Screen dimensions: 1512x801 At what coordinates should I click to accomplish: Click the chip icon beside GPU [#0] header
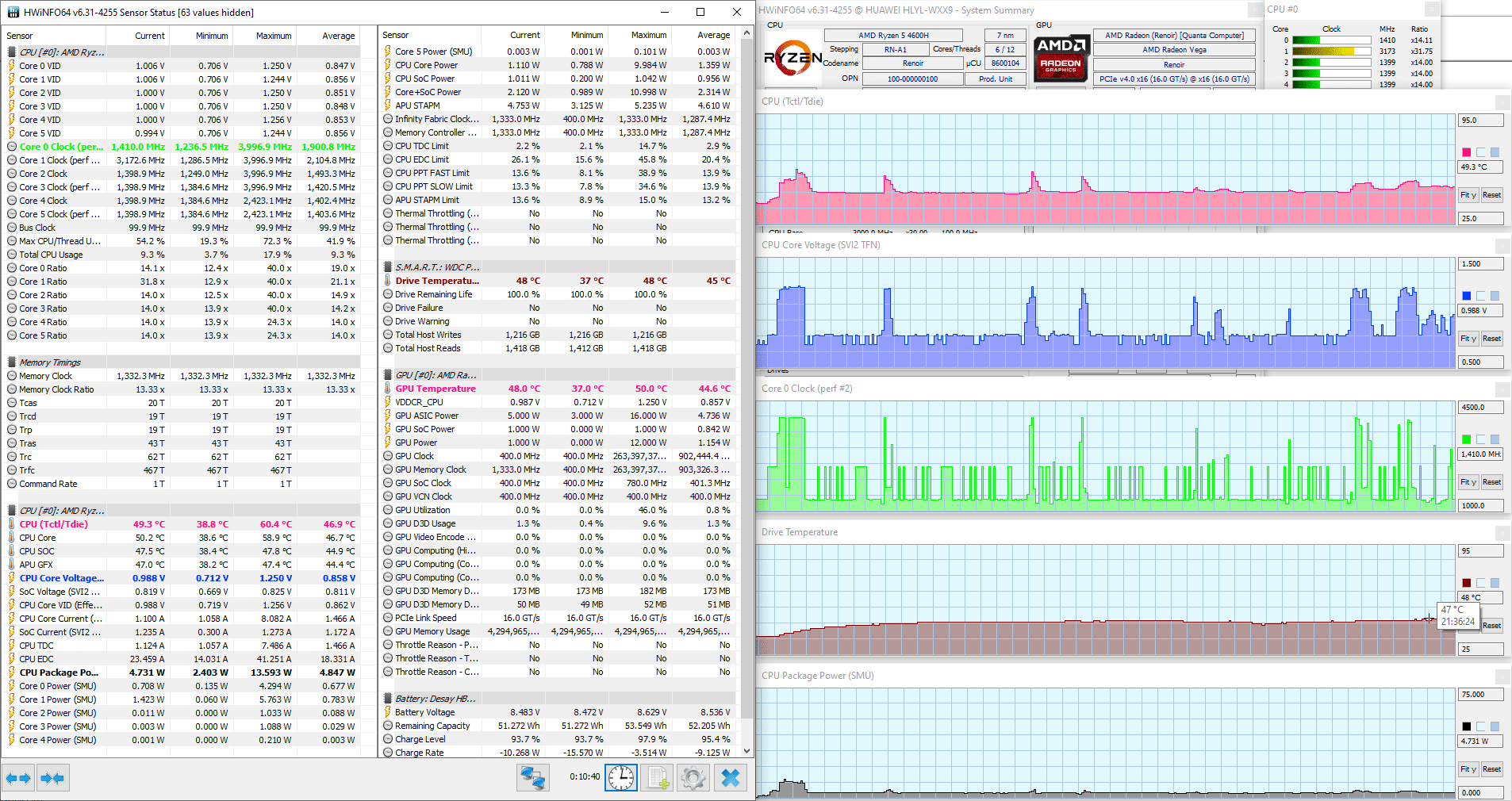point(388,375)
